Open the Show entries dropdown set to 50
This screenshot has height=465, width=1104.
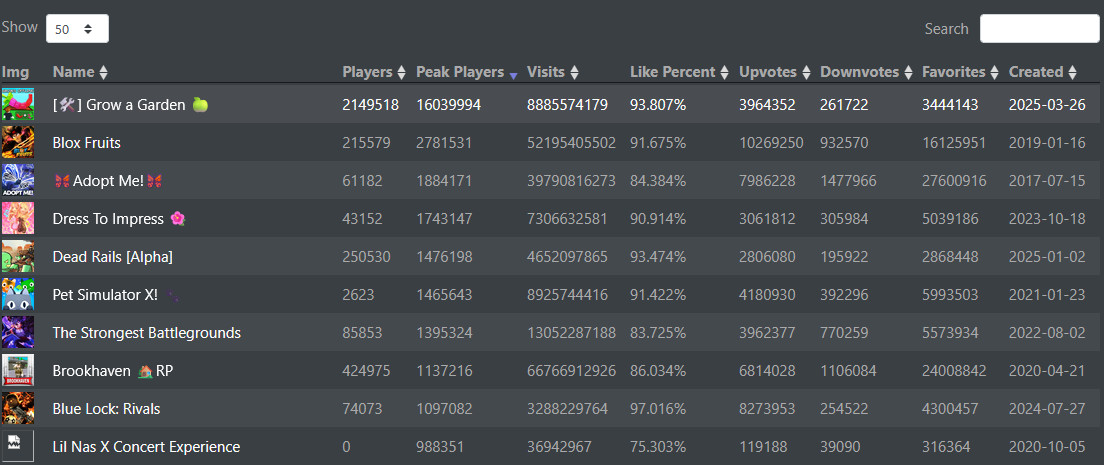(x=77, y=29)
